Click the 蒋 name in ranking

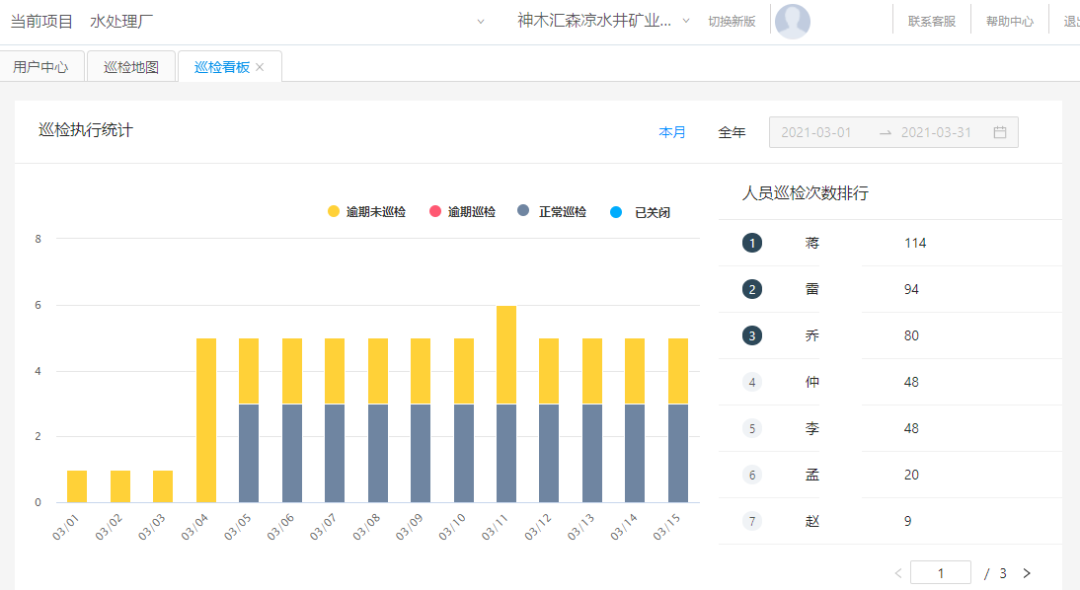812,243
